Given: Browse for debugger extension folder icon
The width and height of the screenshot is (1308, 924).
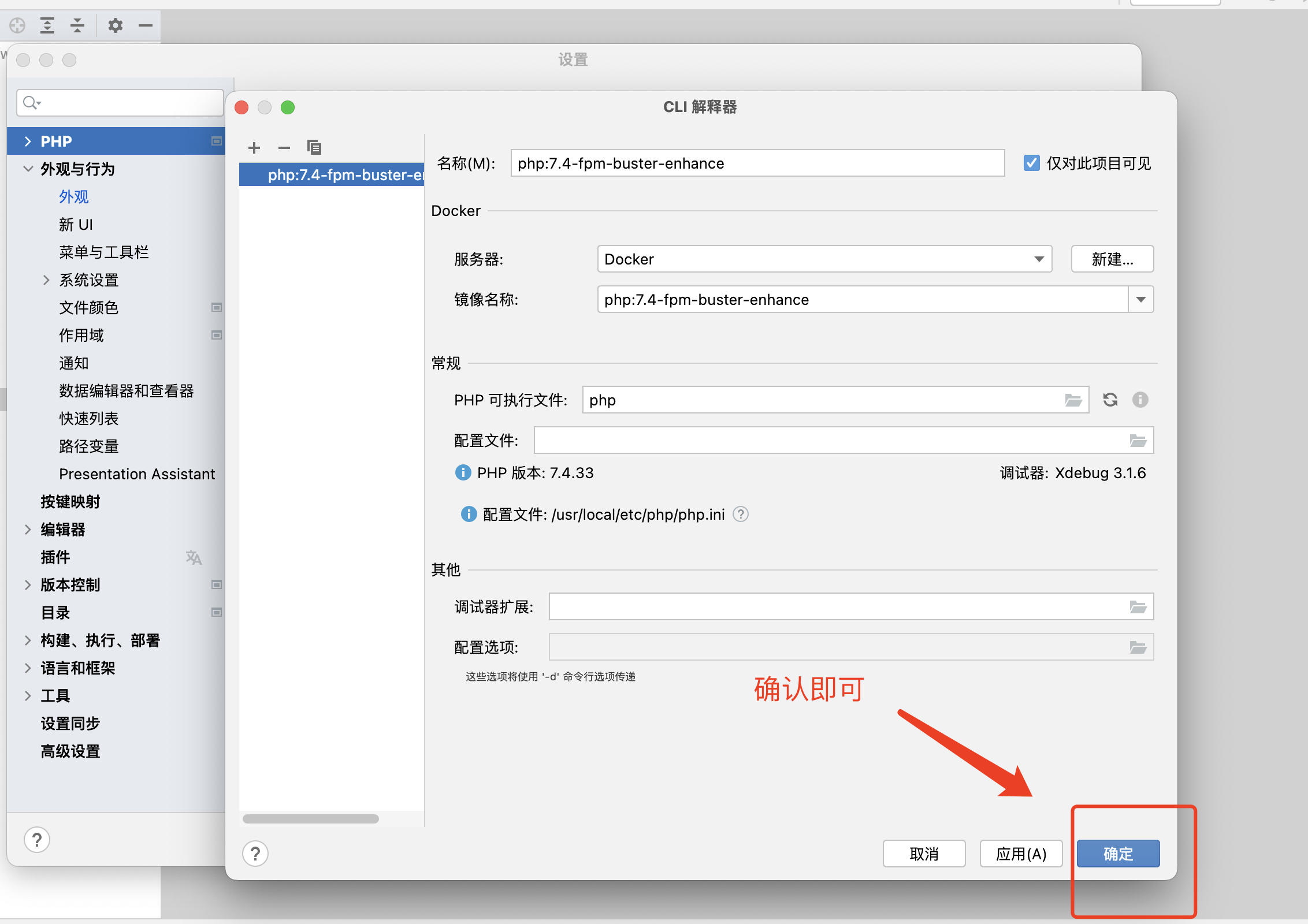Looking at the screenshot, I should click(x=1138, y=606).
